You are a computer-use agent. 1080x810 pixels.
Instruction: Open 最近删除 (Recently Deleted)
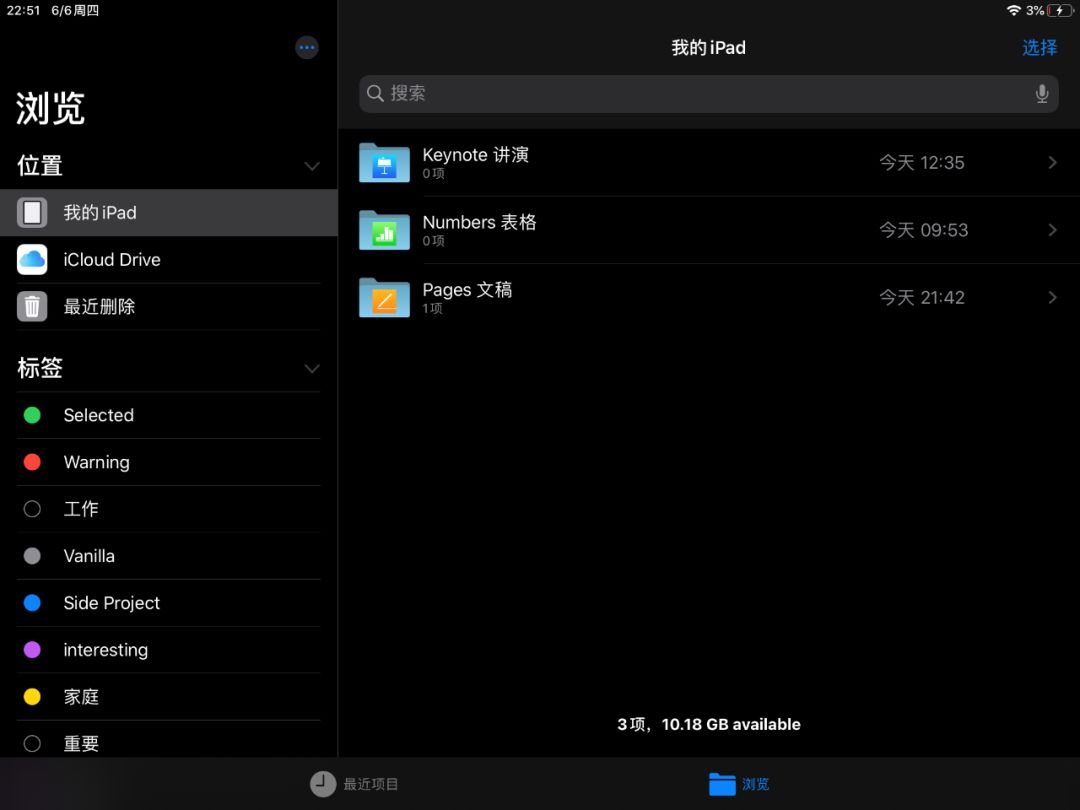click(103, 306)
